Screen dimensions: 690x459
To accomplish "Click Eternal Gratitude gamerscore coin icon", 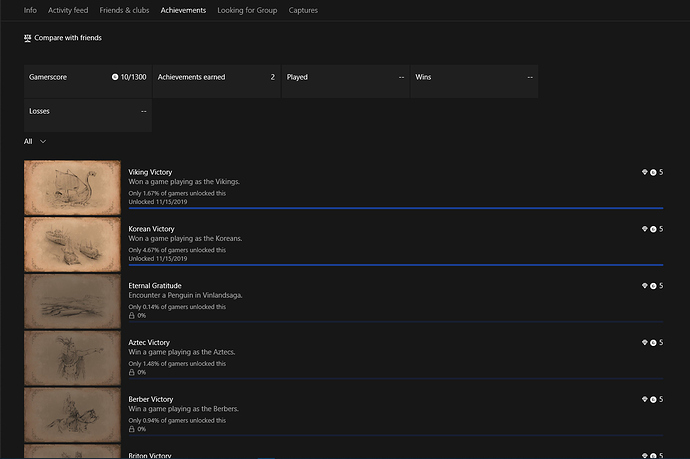I will tap(653, 286).
